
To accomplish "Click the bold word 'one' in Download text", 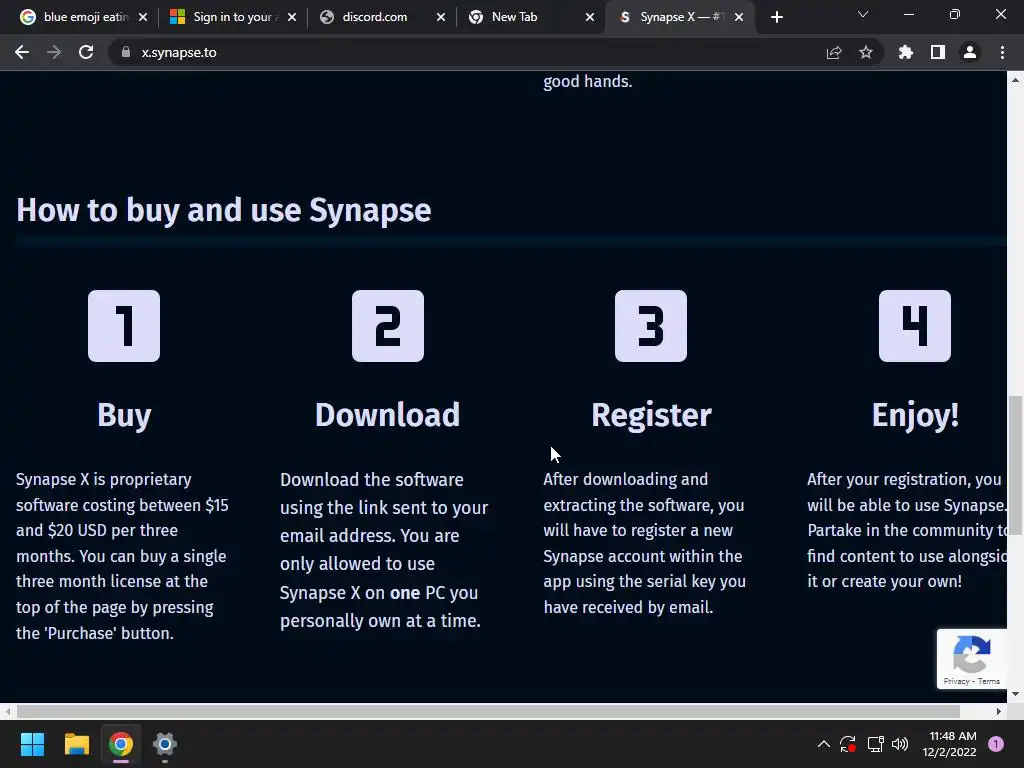I will click(405, 592).
